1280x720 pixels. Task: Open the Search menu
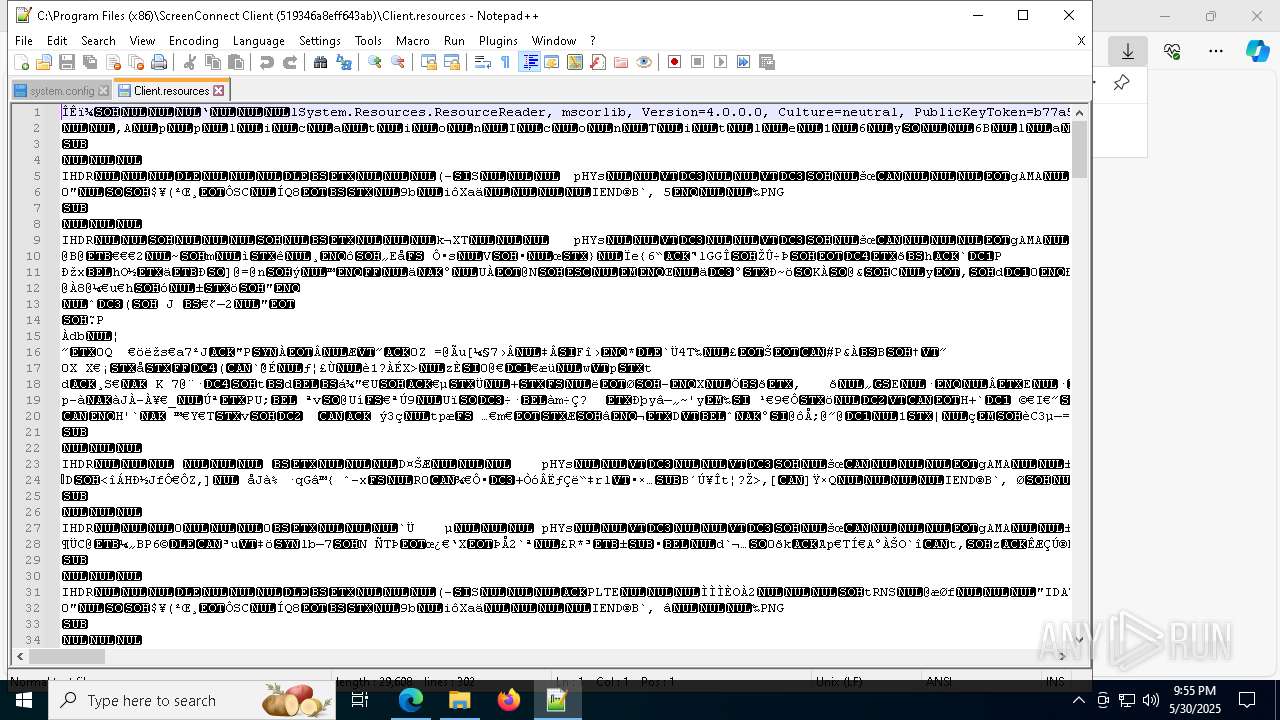(x=98, y=41)
